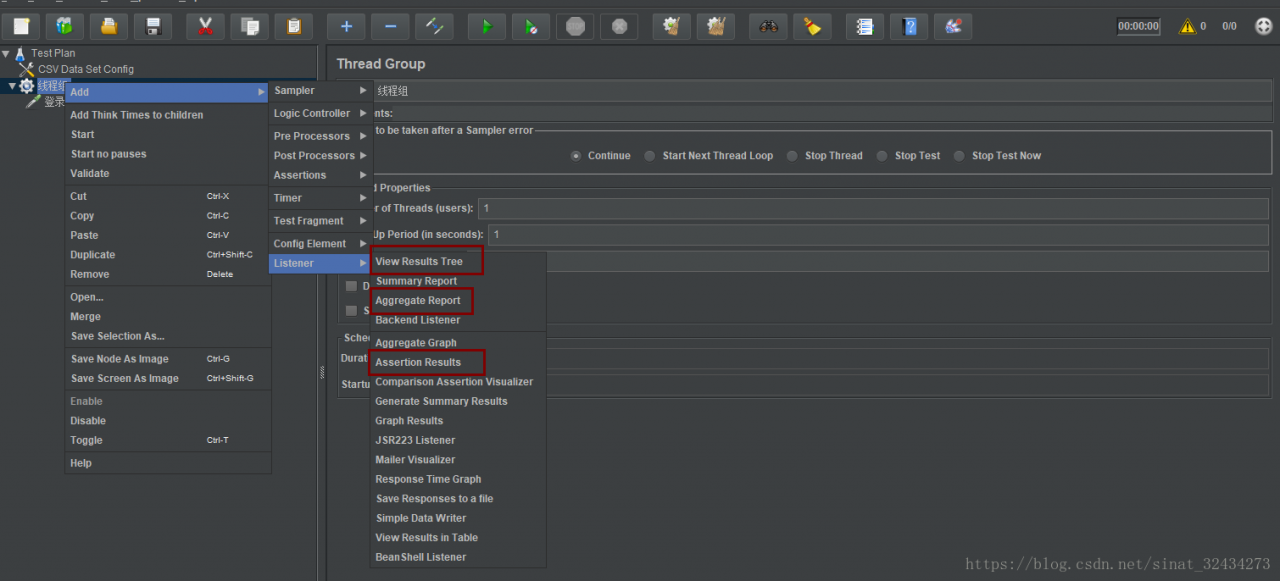Click the Number of Threads input field
Image resolution: width=1280 pixels, height=581 pixels.
(x=870, y=208)
